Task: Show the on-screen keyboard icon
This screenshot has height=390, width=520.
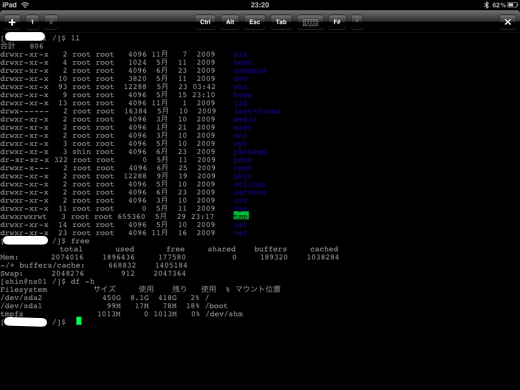Action: 310,22
